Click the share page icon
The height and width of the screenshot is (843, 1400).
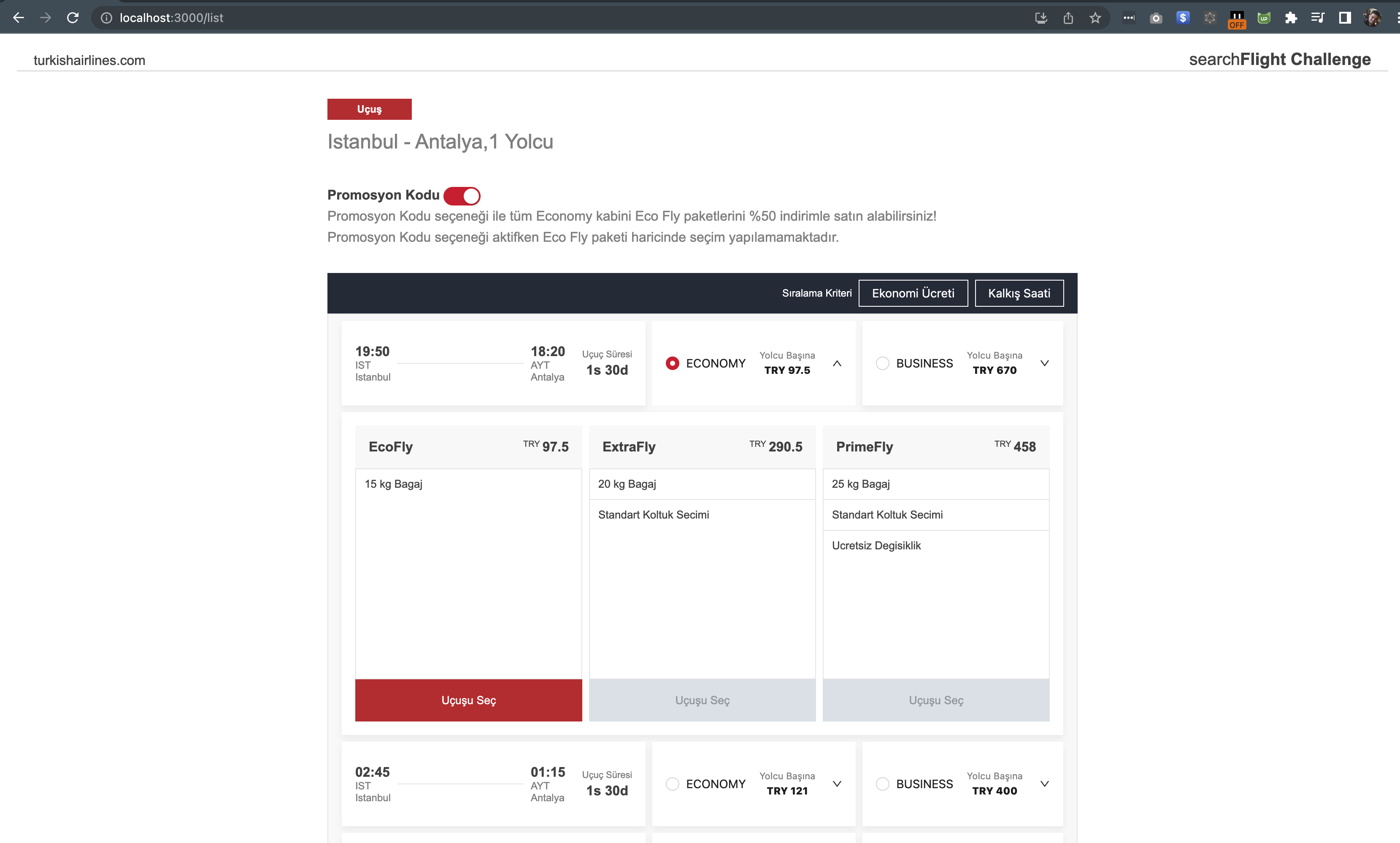click(1068, 18)
